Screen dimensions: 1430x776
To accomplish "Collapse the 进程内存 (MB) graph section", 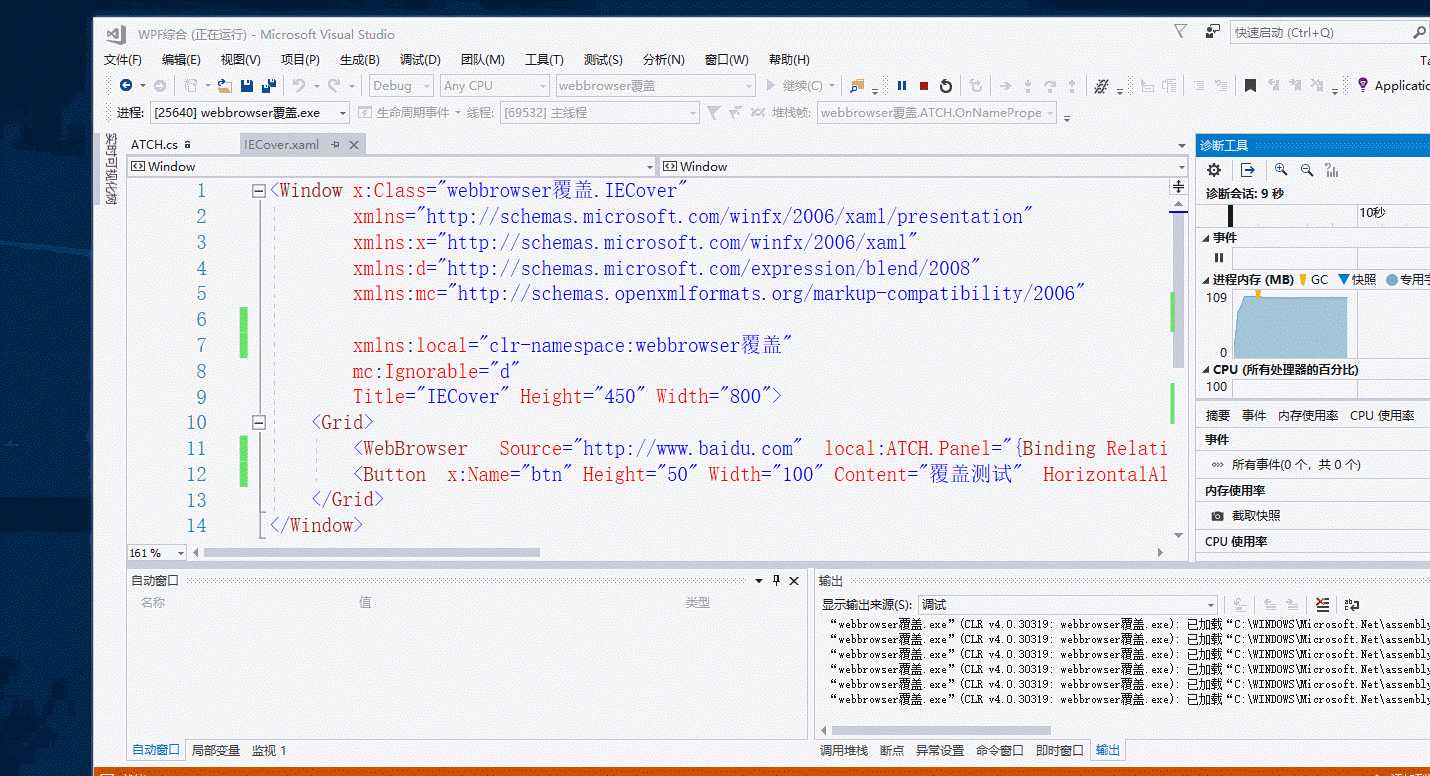I will pos(1206,280).
